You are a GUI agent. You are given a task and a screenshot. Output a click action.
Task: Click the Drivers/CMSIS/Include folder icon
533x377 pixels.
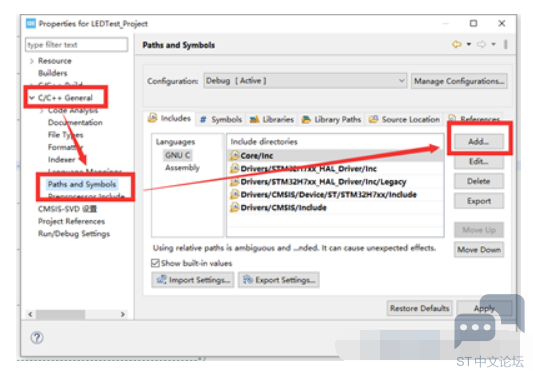click(x=234, y=207)
